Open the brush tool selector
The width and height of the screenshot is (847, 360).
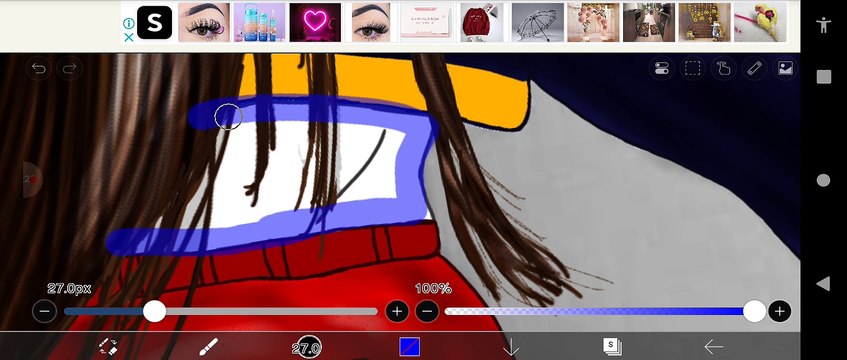[209, 346]
